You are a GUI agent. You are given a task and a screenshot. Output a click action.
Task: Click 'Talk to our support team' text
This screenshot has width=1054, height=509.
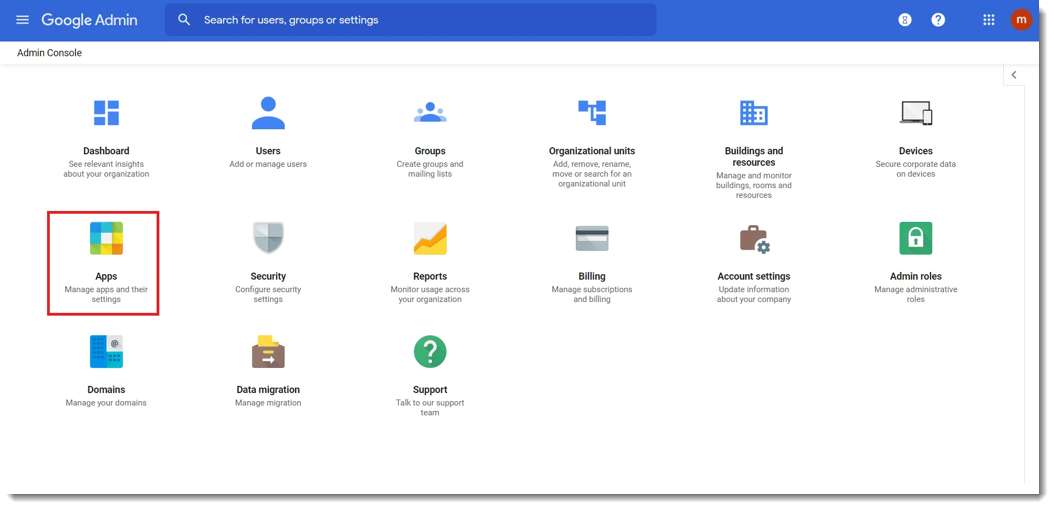pos(430,407)
